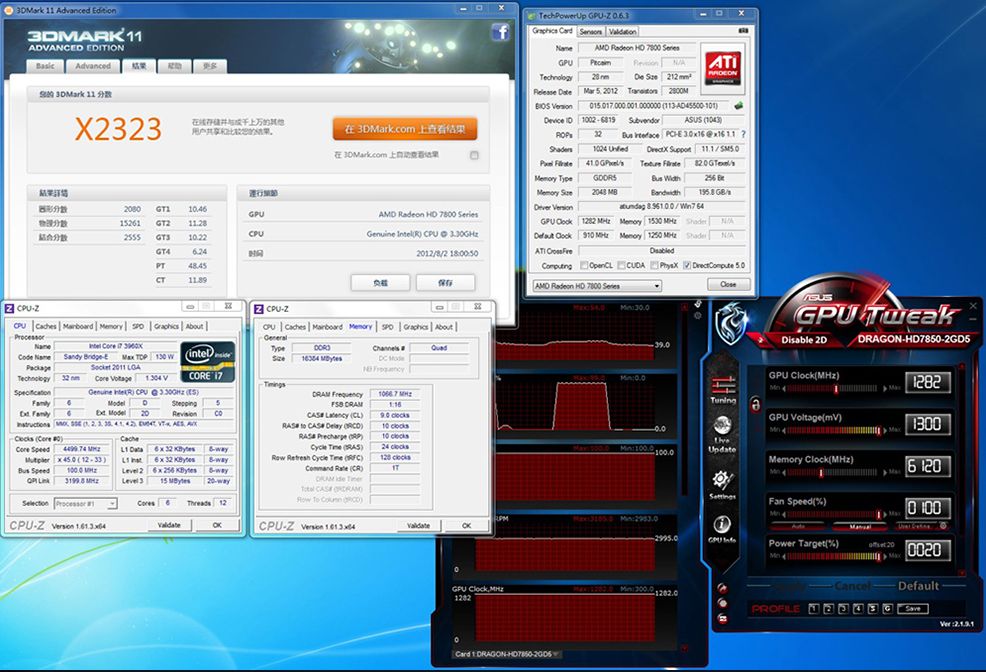Open SPD tab in CPU-Z memory window
Viewport: 986px width, 672px height.
[387, 327]
